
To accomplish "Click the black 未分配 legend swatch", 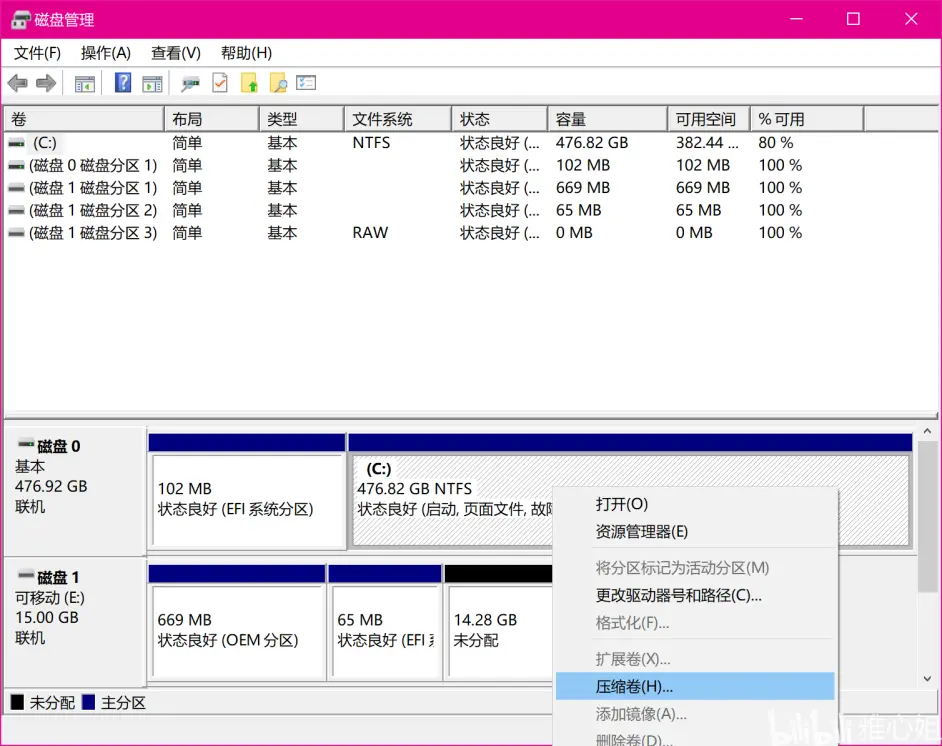I will tap(17, 702).
